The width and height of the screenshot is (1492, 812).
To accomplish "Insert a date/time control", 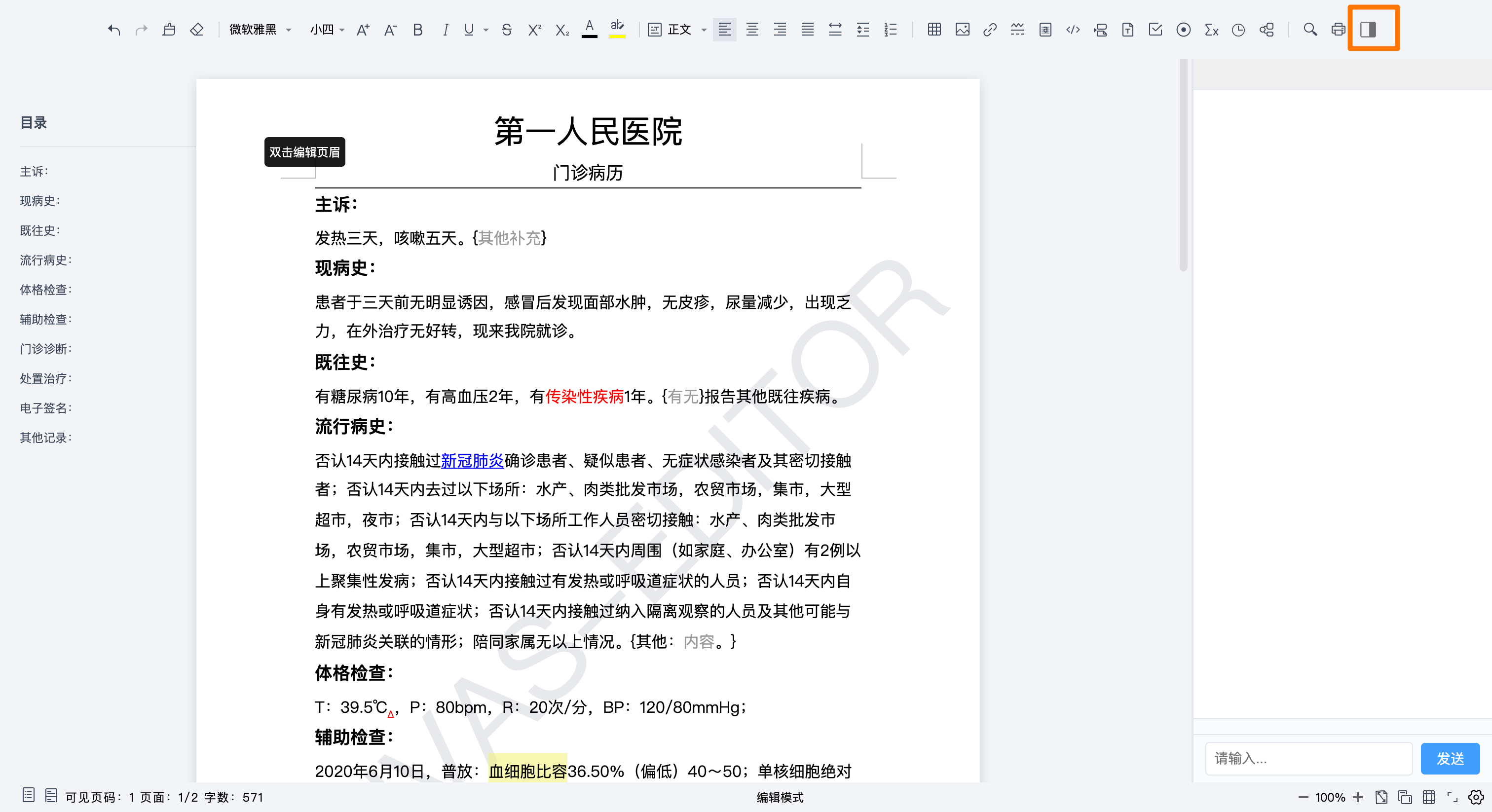I will point(1238,30).
